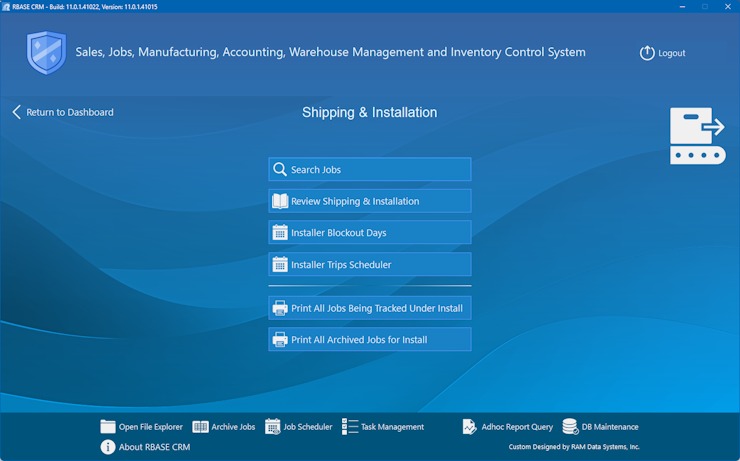Click the shipping box conveyor icon
740x461 pixels.
[x=698, y=136]
